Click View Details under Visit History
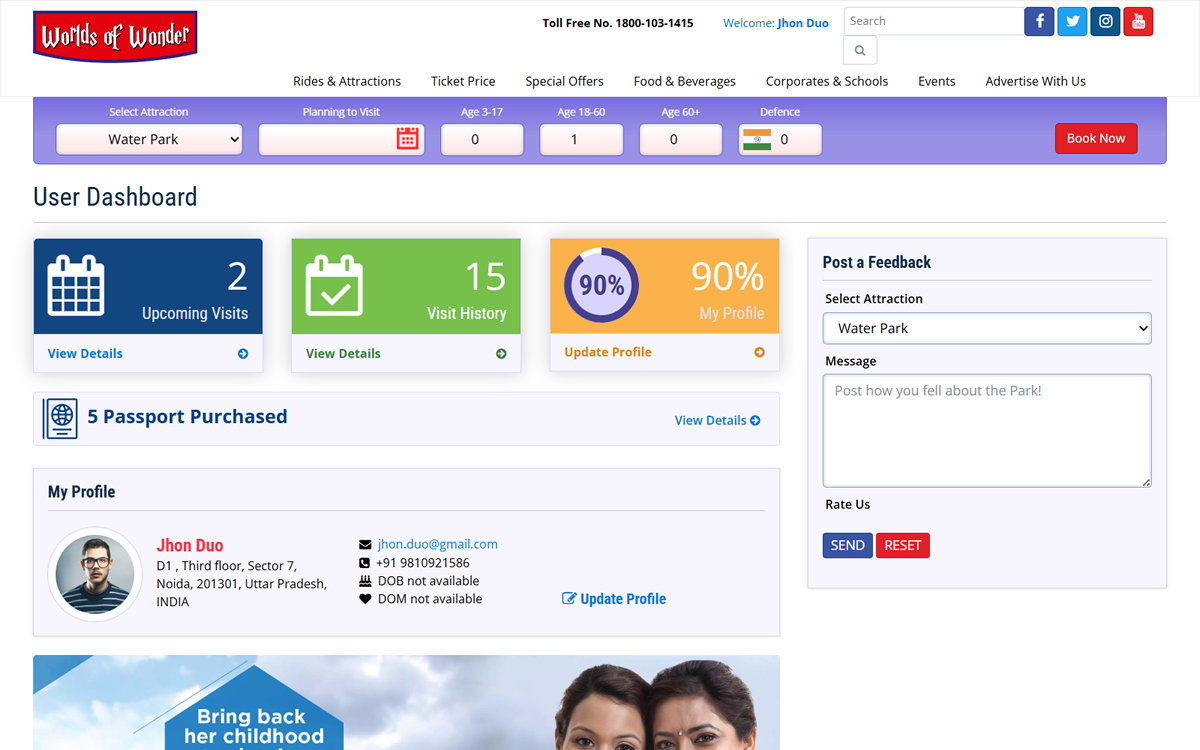Image resolution: width=1200 pixels, height=750 pixels. coord(343,354)
